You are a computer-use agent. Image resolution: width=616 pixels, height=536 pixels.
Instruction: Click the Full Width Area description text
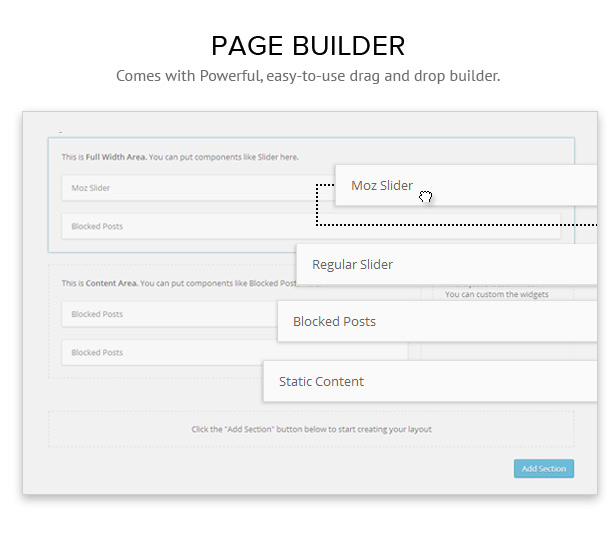coord(180,157)
